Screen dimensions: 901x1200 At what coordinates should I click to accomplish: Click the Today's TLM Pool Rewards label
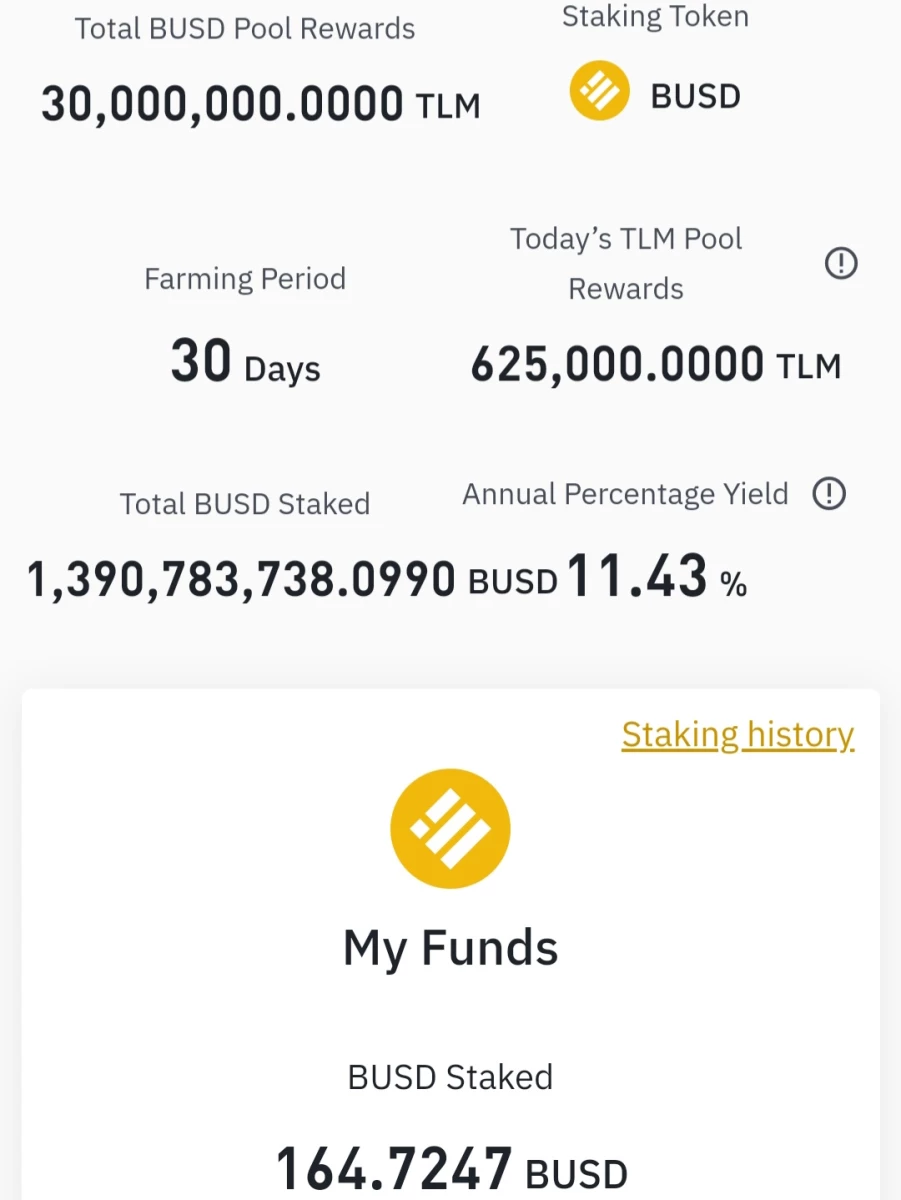[626, 264]
